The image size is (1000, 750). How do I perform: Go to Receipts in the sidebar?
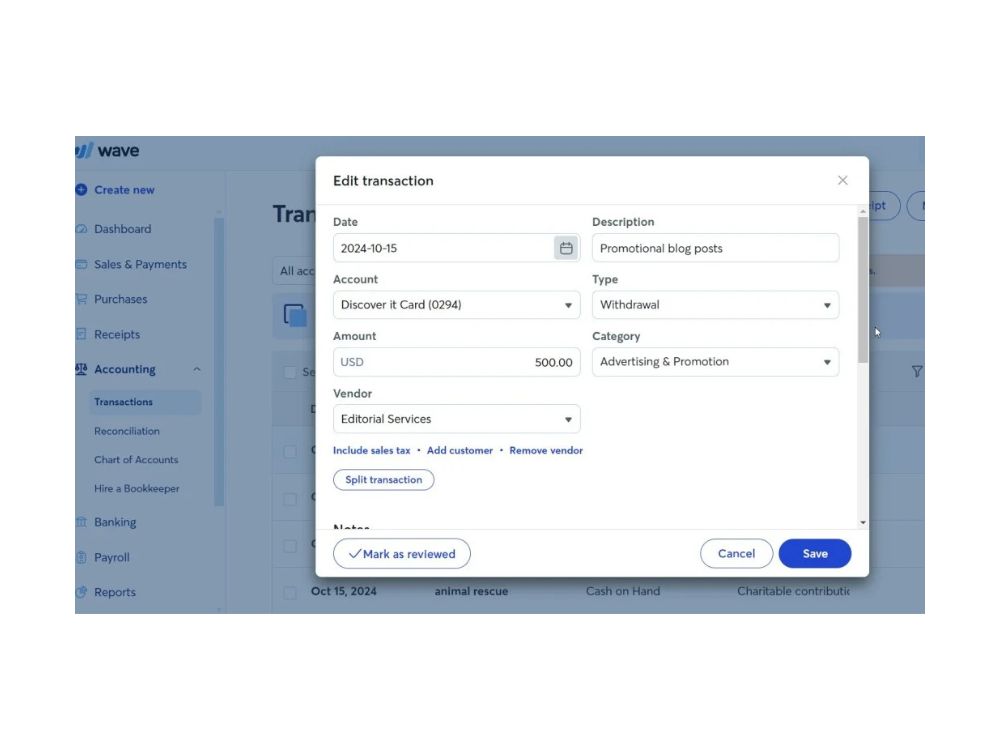pyautogui.click(x=117, y=334)
